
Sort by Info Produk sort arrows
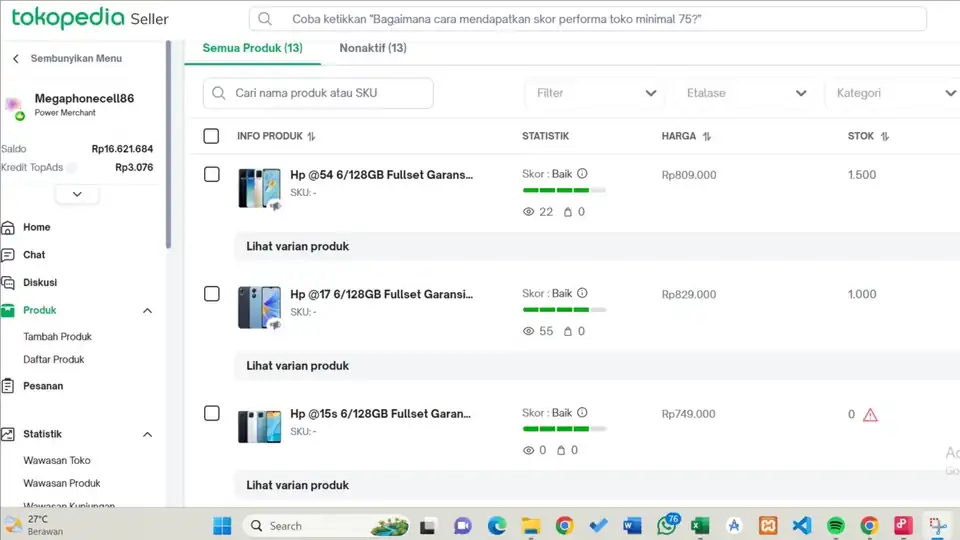click(311, 137)
